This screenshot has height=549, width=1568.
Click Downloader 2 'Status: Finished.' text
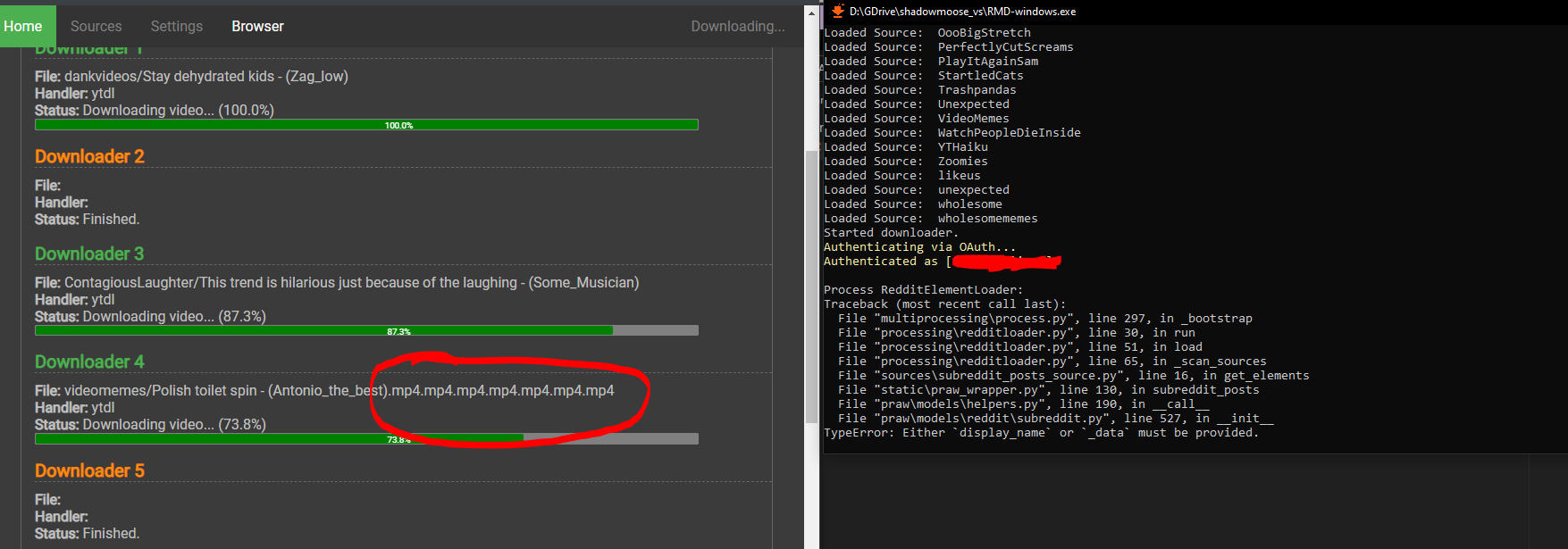tap(87, 220)
